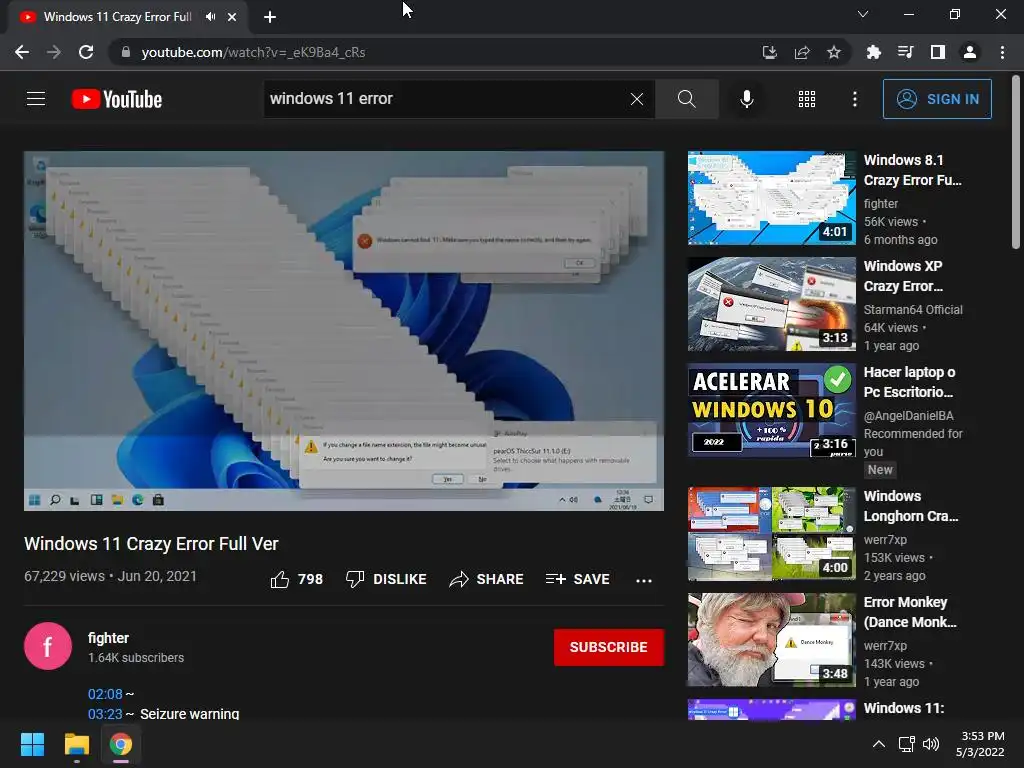Share this page via the address bar share icon
This screenshot has width=1024, height=768.
[x=802, y=52]
